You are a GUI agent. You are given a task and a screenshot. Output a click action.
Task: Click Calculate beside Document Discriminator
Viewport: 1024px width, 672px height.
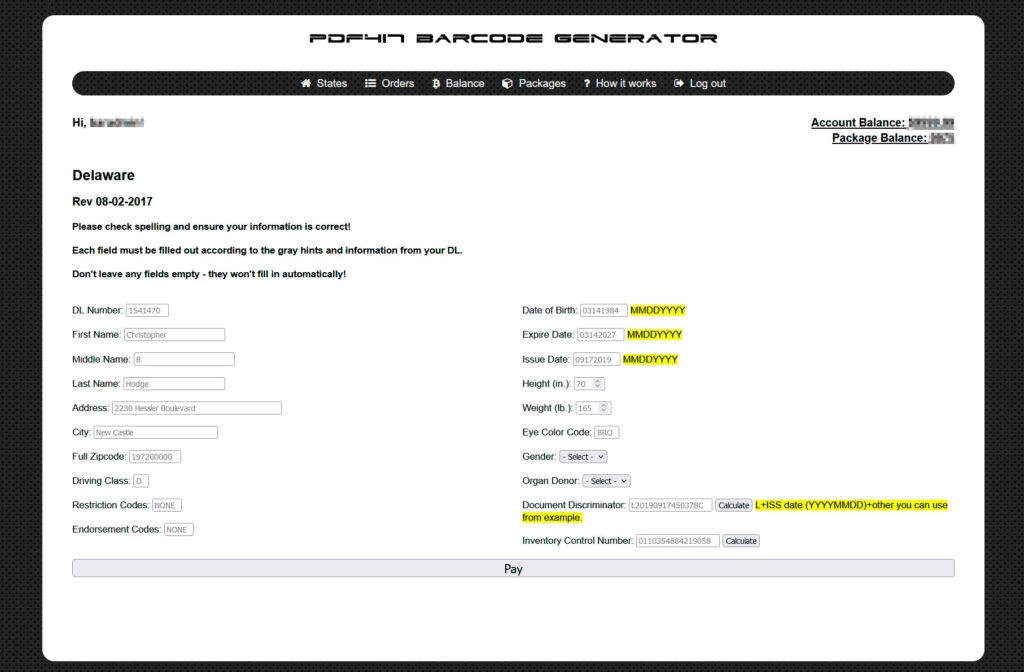[x=734, y=505]
